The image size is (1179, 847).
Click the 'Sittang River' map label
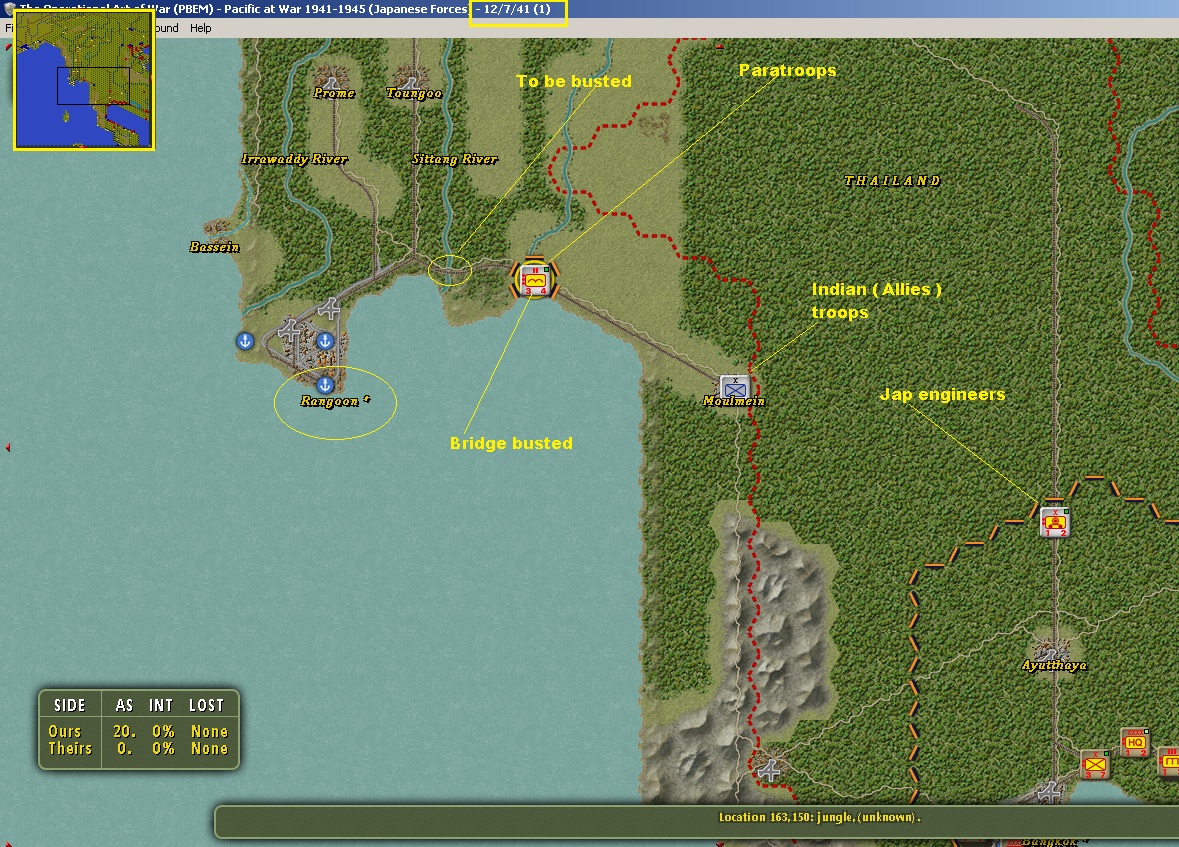(454, 159)
